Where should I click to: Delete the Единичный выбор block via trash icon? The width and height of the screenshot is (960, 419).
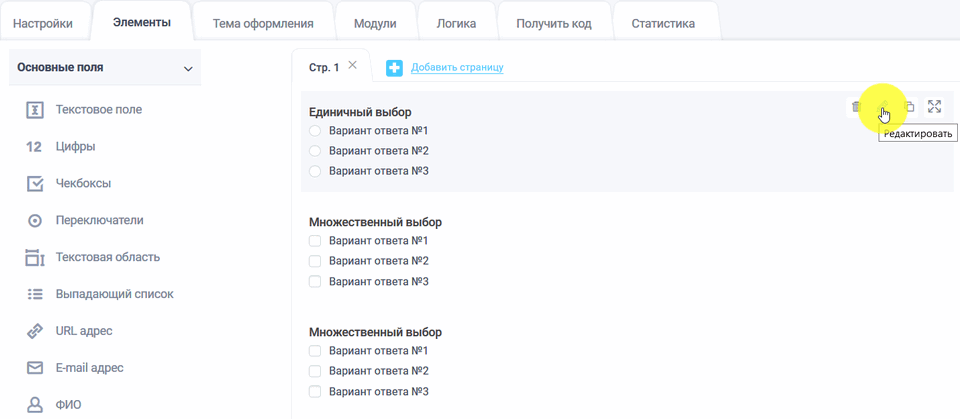[855, 107]
